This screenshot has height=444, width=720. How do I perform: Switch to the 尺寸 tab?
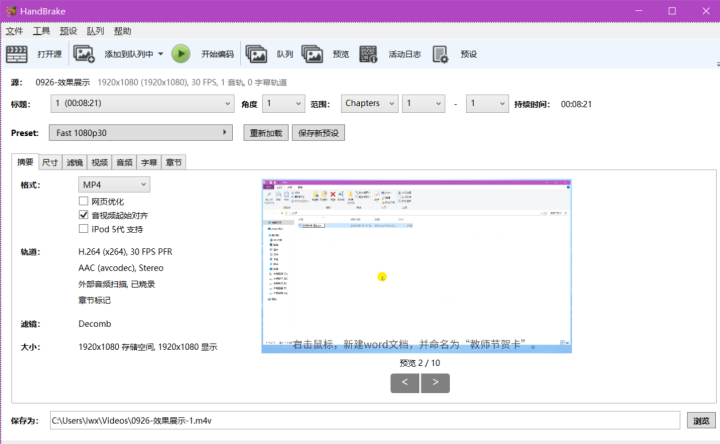coord(50,162)
